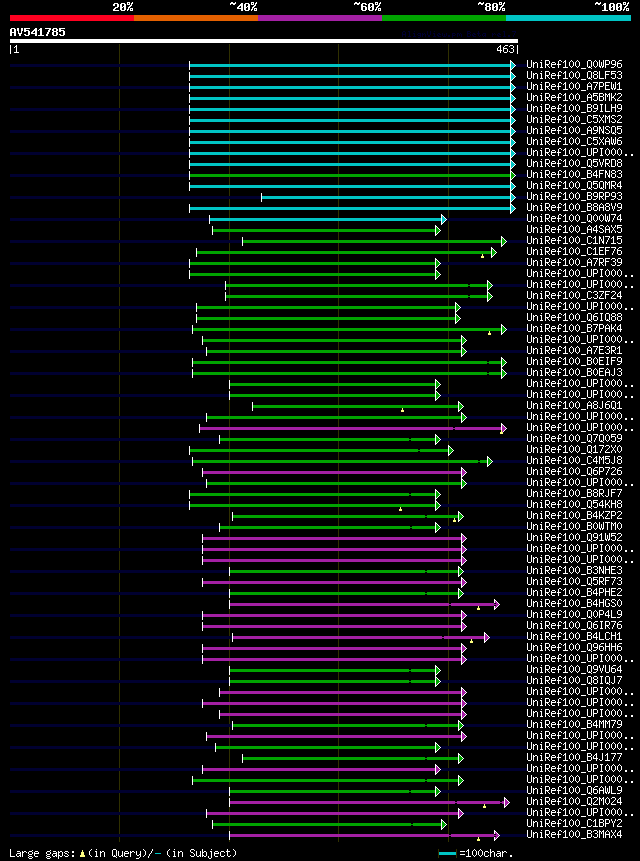
Task: Click the orange ~40% identity legend segment
Action: (x=196, y=18)
